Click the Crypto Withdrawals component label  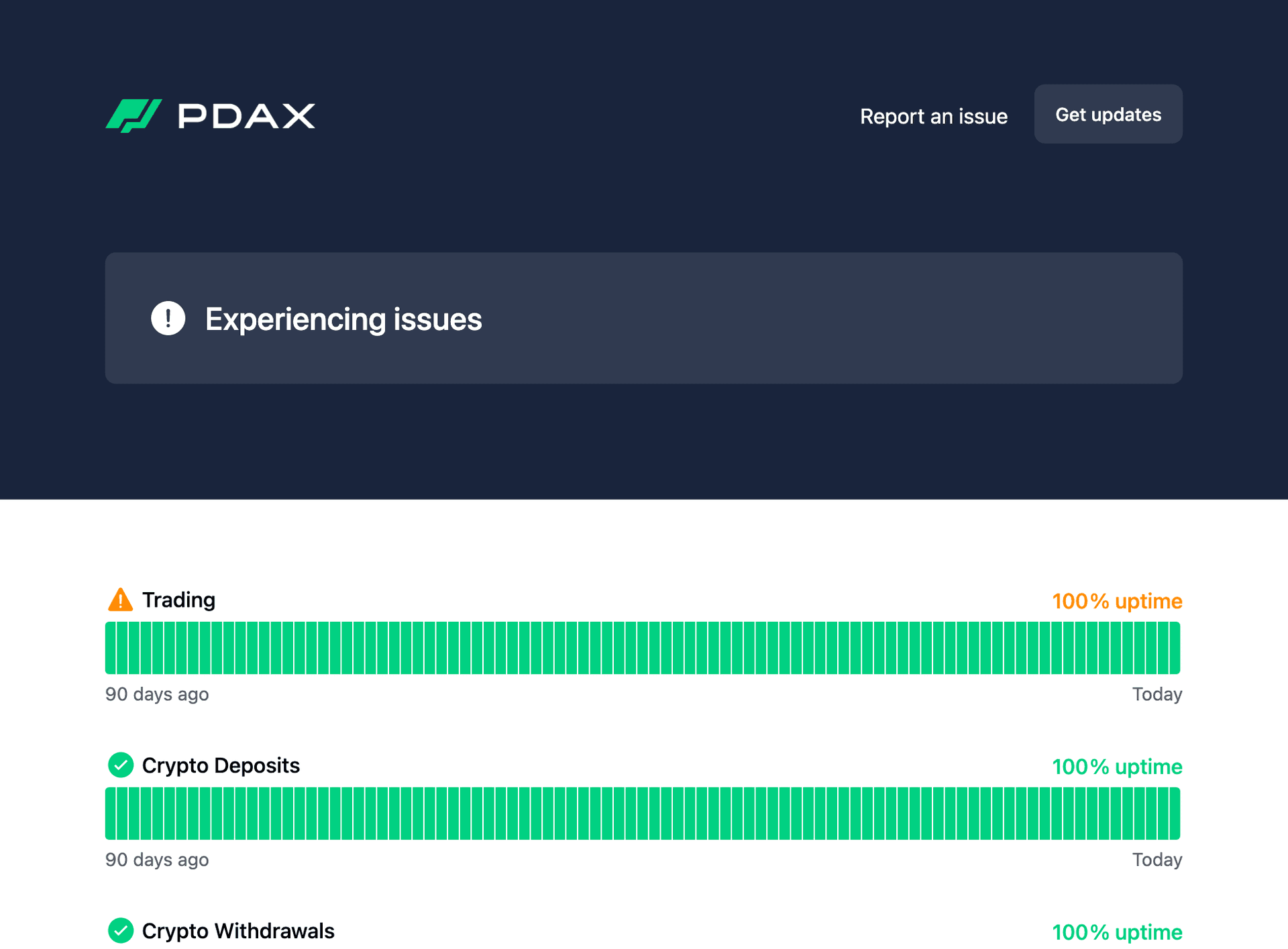[238, 931]
